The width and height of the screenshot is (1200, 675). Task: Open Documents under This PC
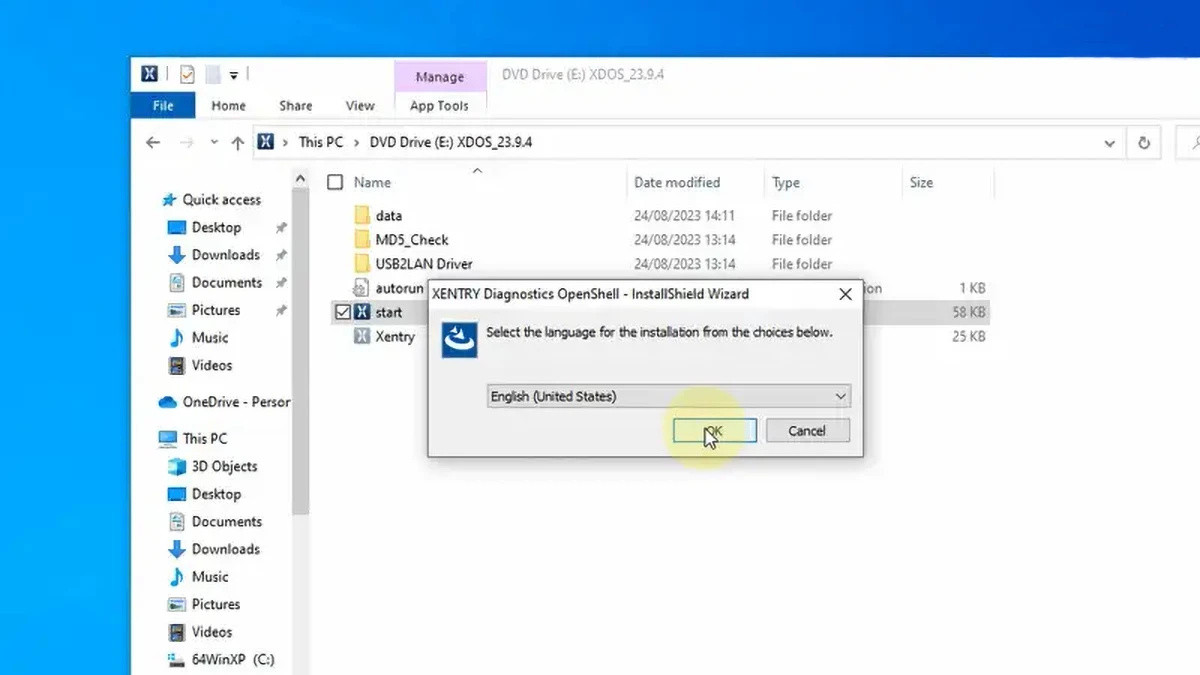click(226, 522)
